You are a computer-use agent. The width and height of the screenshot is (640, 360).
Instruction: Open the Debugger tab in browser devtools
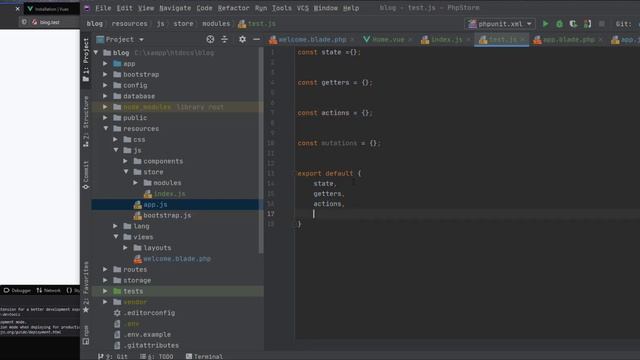pos(17,291)
